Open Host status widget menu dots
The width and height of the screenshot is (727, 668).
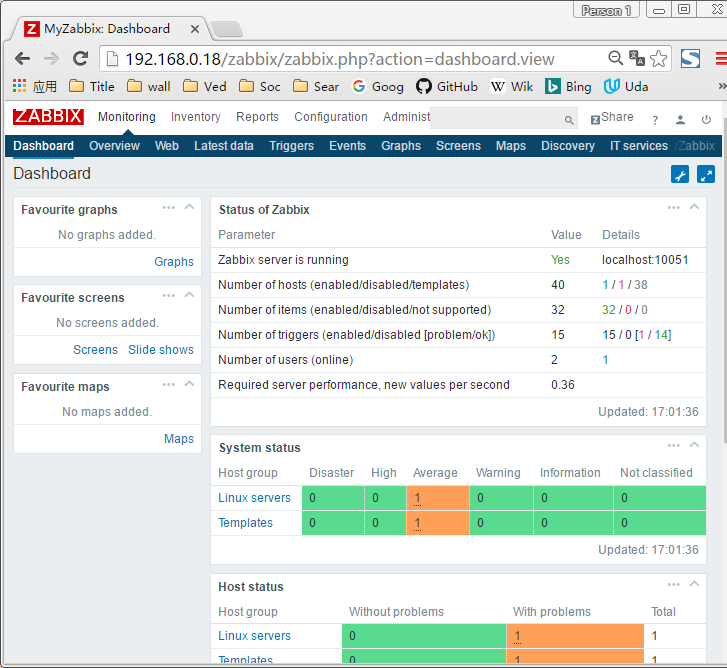pyautogui.click(x=674, y=584)
